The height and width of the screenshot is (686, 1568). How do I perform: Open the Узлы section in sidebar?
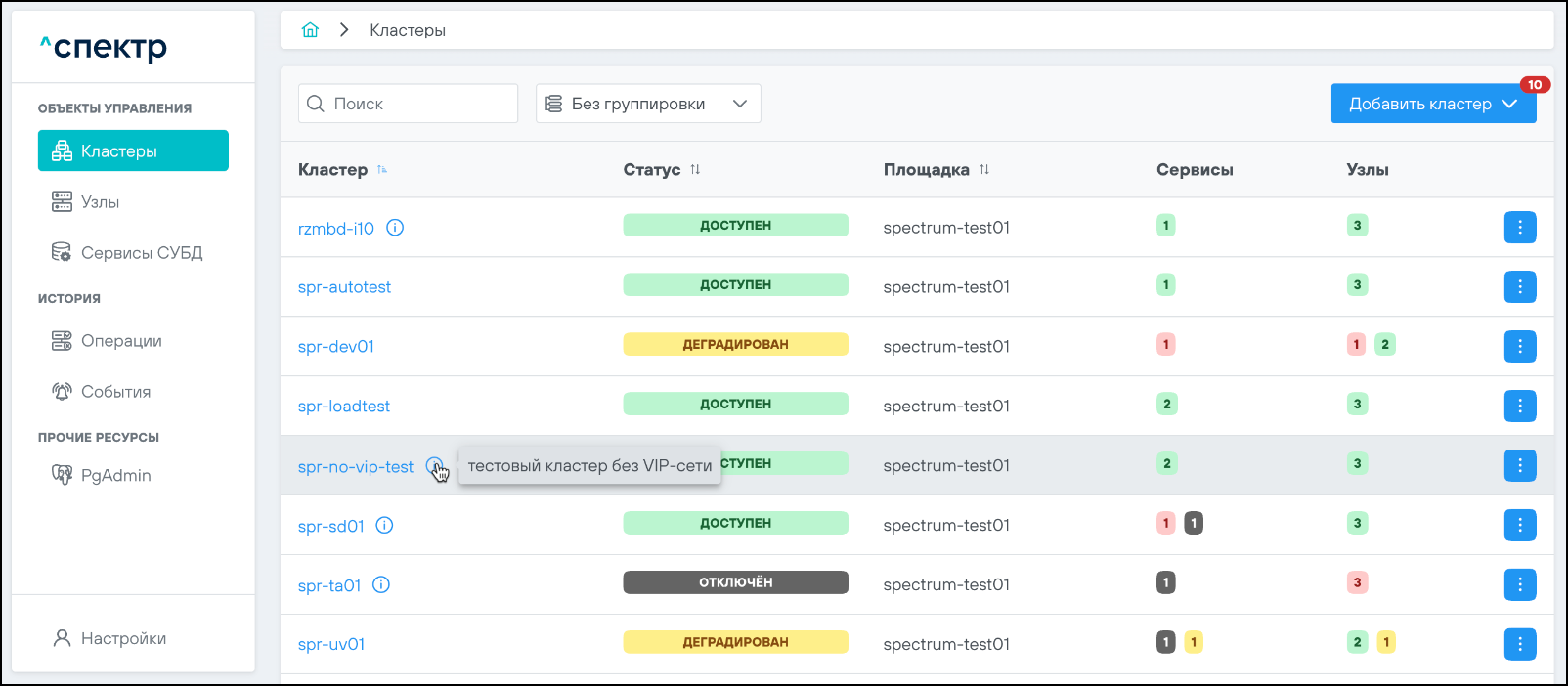[x=100, y=202]
